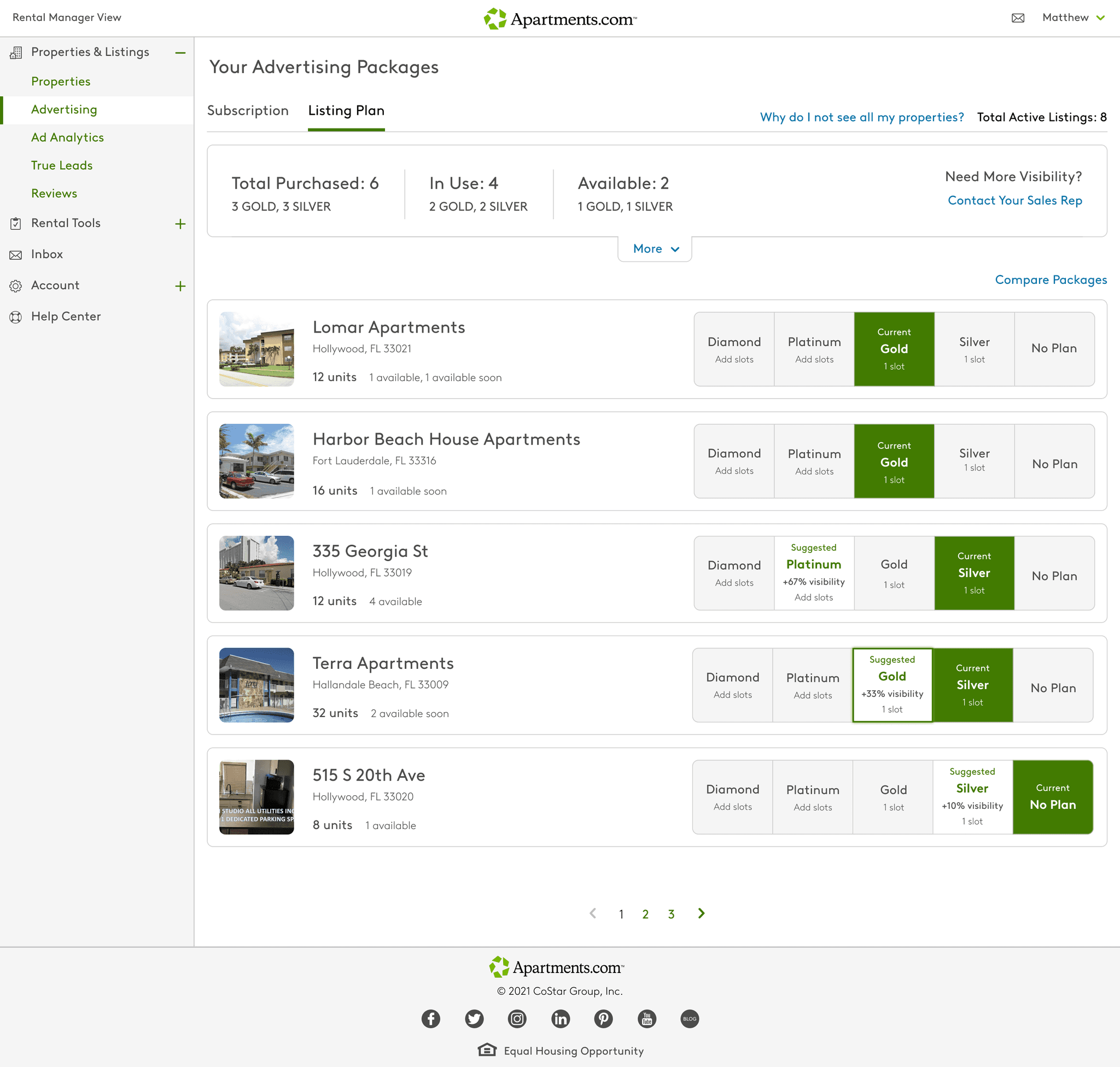
Task: Open the YouTube footer icon
Action: click(x=647, y=1019)
